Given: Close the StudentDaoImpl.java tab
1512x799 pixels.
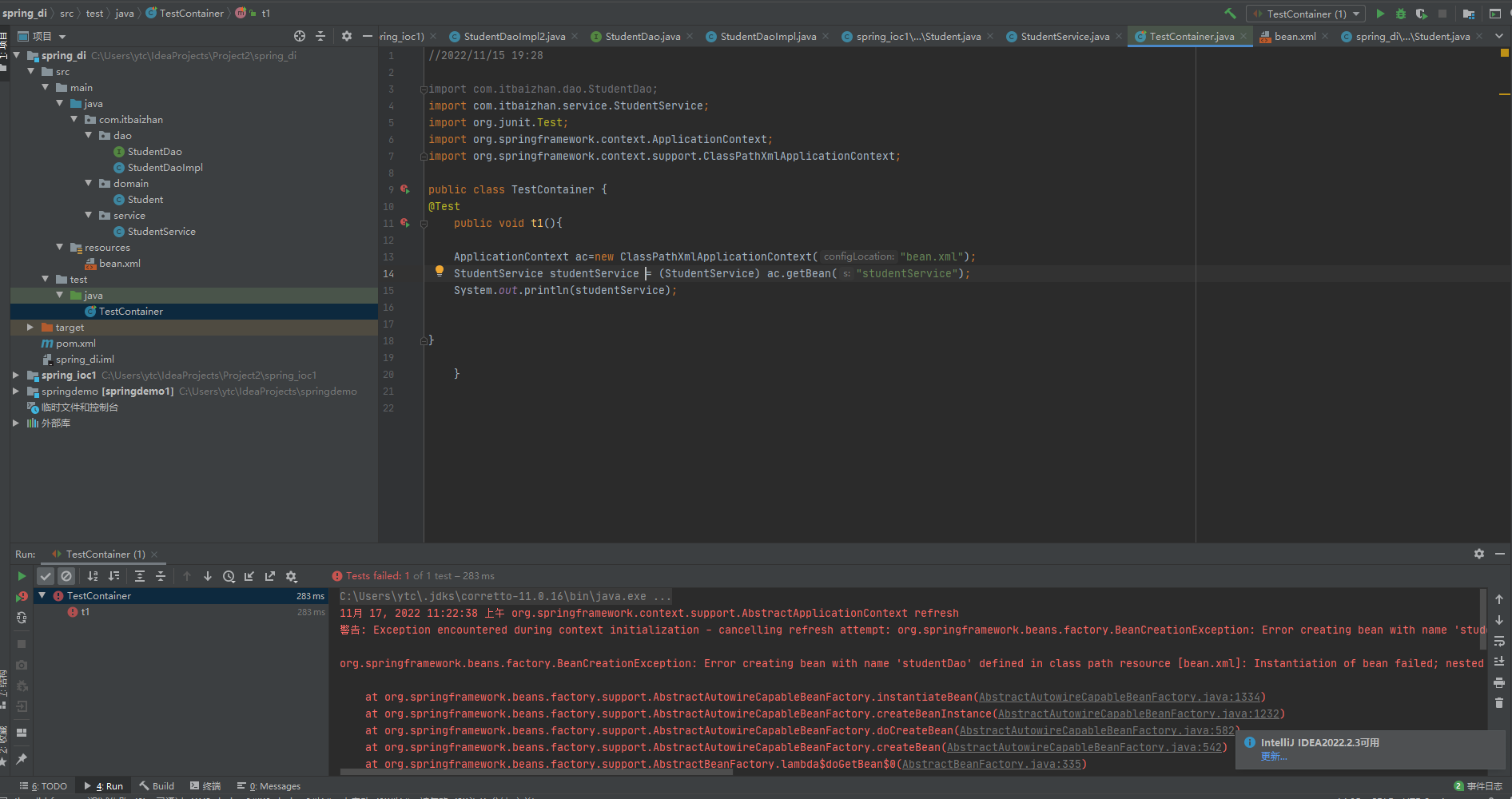Looking at the screenshot, I should tap(826, 36).
